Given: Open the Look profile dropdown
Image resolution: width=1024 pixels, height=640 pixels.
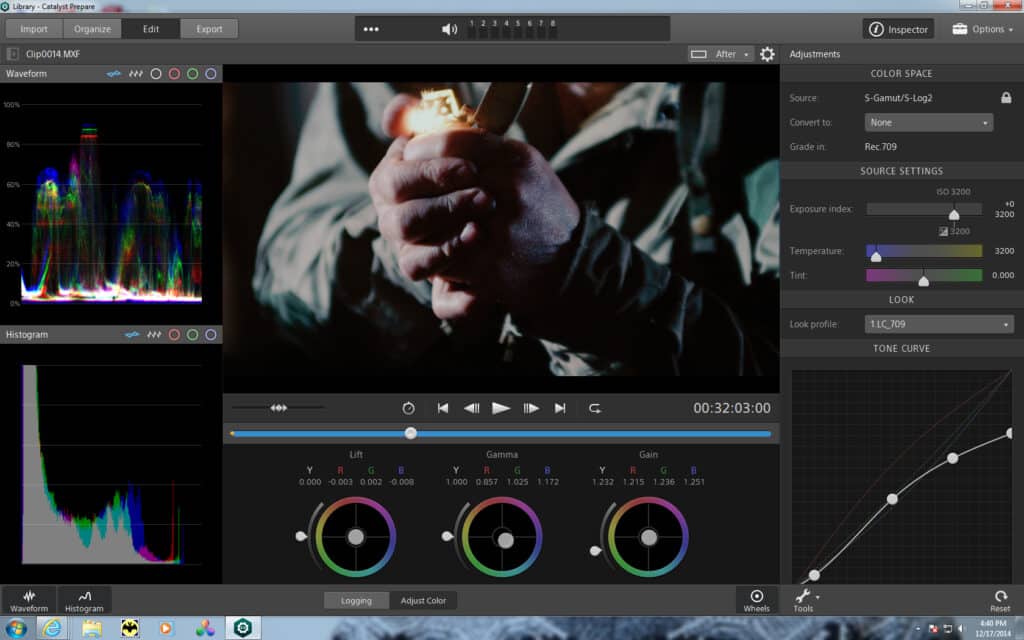Looking at the screenshot, I should 939,324.
